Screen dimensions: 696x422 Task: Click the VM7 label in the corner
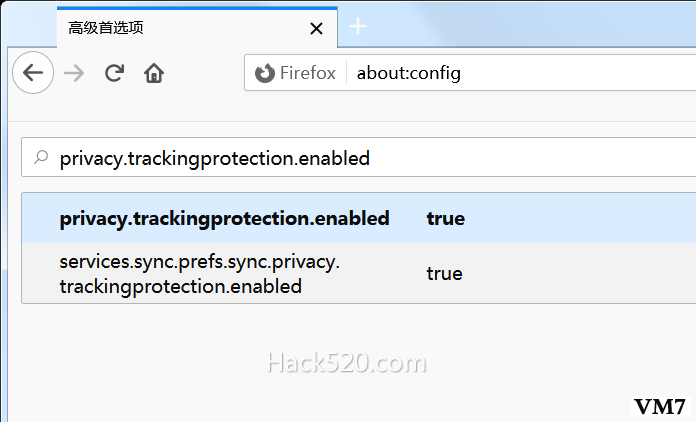tap(660, 406)
